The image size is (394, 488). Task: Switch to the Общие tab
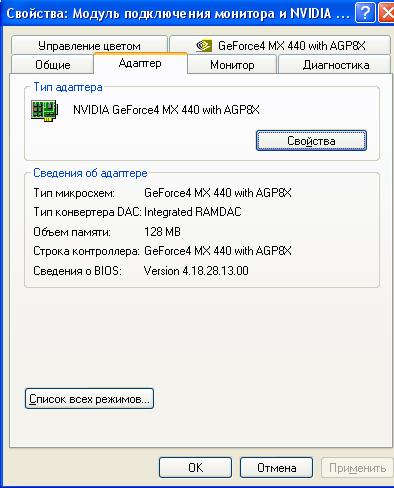pos(52,64)
